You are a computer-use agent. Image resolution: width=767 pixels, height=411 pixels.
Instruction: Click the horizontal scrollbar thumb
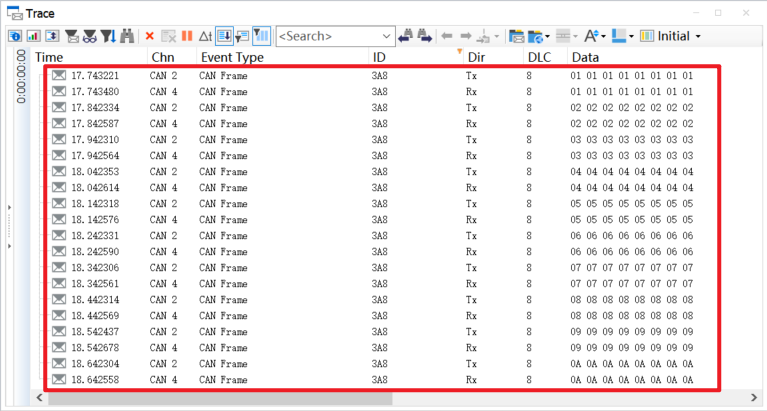tap(220, 398)
